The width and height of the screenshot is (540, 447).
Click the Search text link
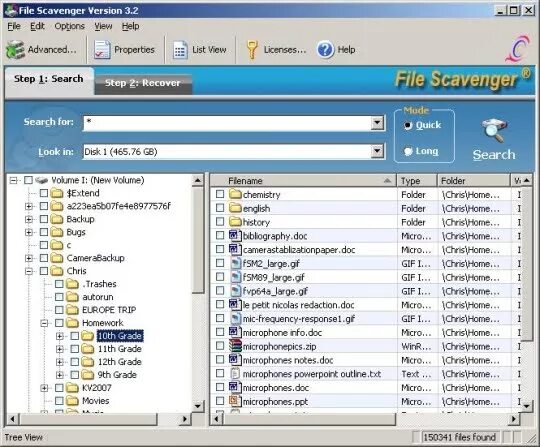494,155
